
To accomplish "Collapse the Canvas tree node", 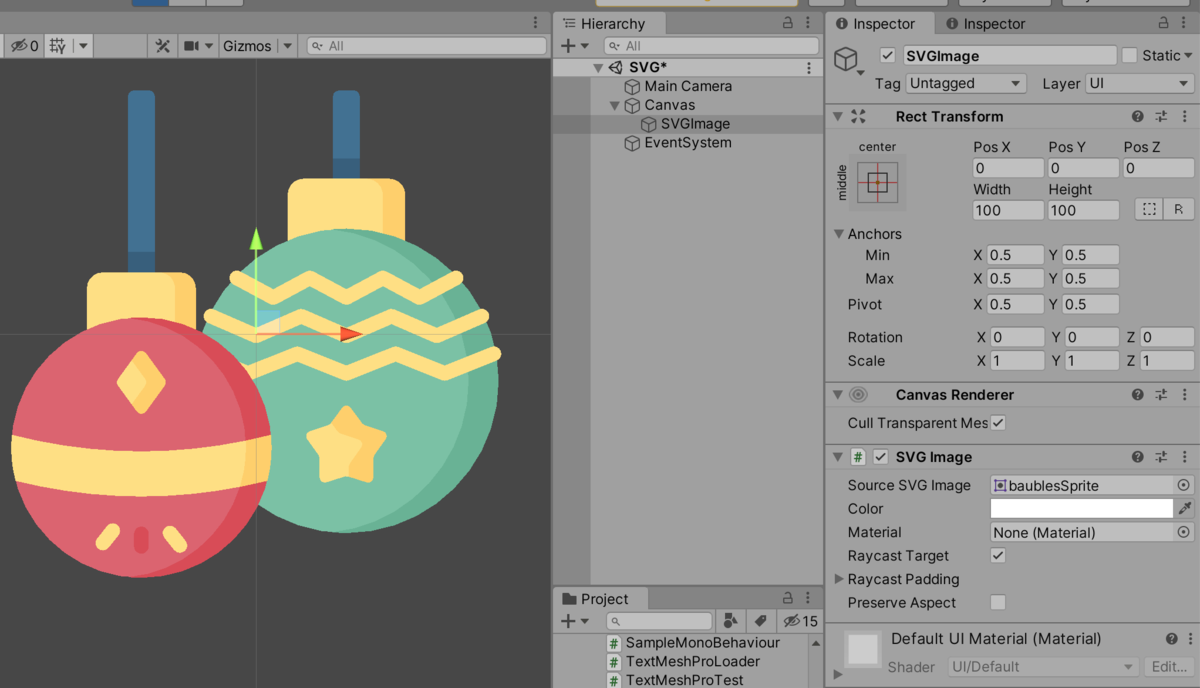I will (x=615, y=106).
